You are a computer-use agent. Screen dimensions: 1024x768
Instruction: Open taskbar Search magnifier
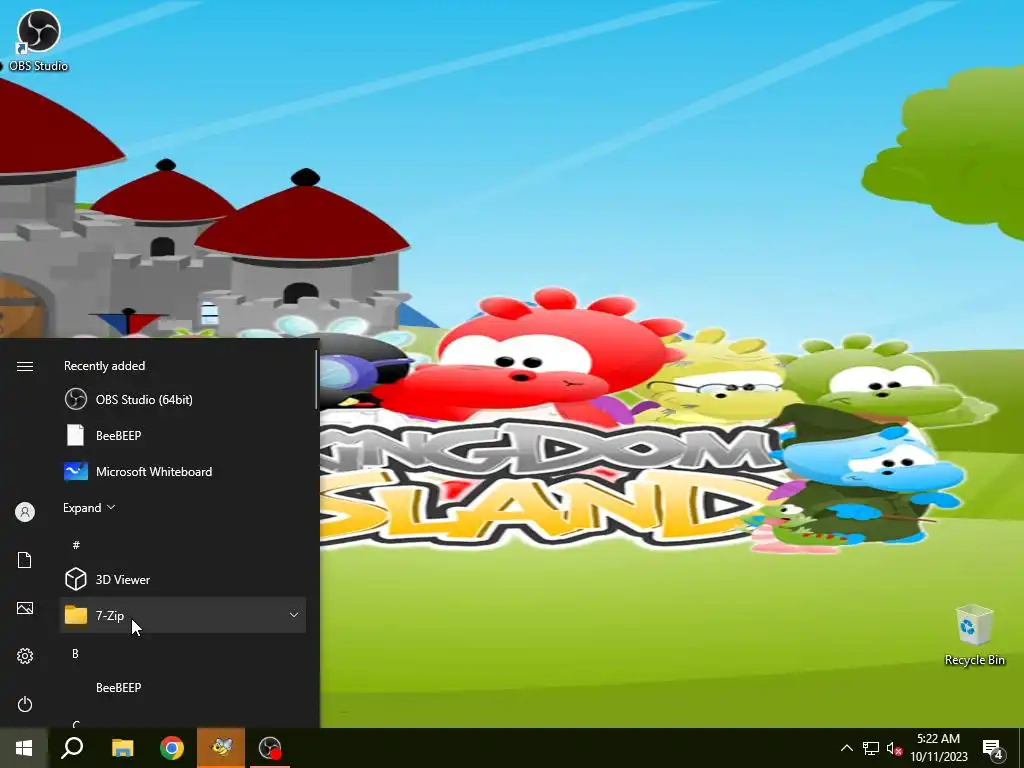(72, 748)
